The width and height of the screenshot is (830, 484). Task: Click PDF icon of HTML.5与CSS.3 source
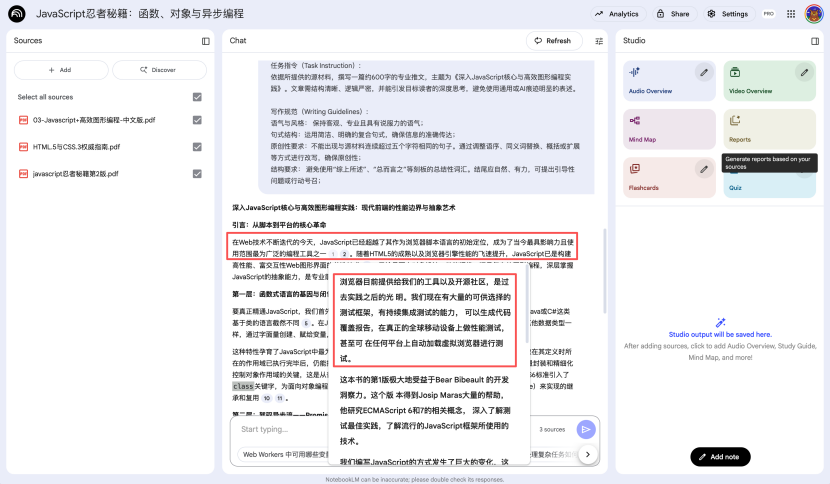pos(23,147)
